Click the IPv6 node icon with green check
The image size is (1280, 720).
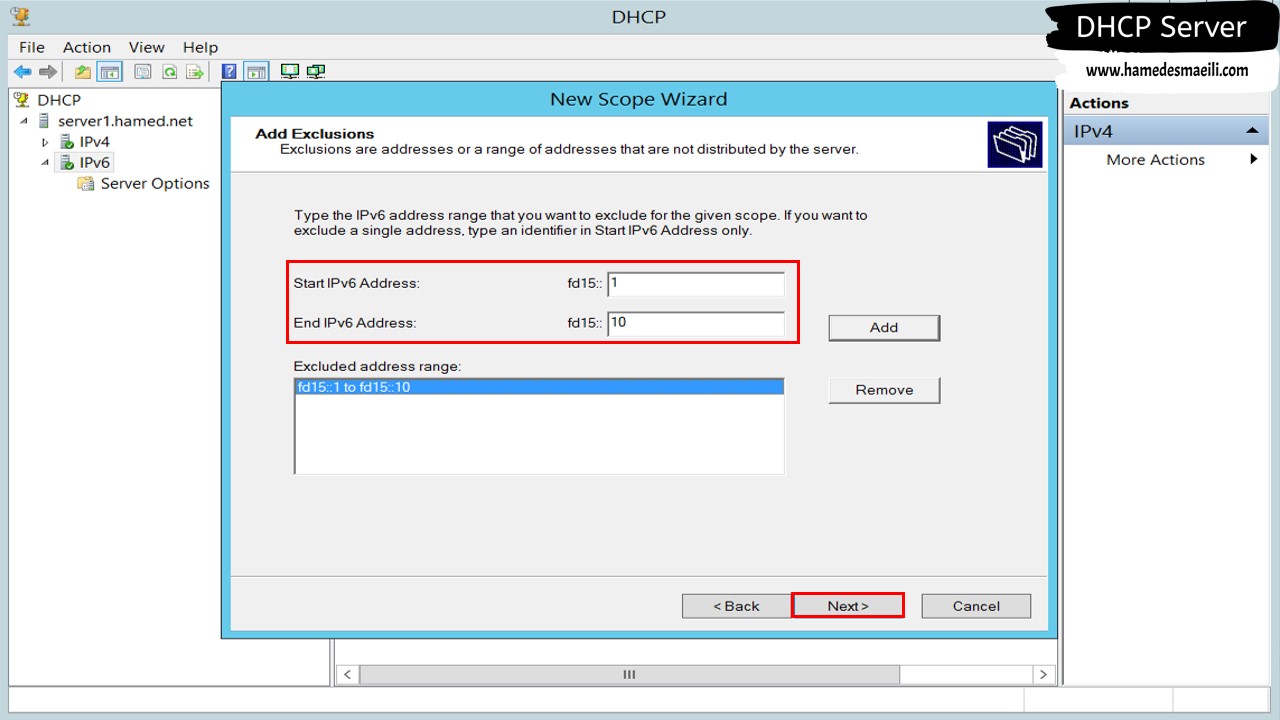click(66, 163)
